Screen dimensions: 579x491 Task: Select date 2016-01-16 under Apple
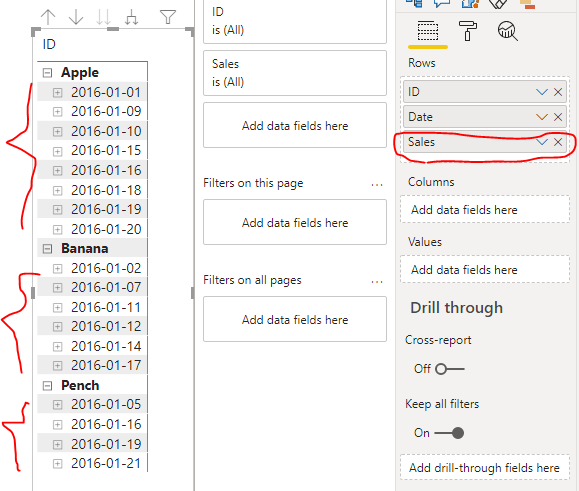click(x=106, y=171)
